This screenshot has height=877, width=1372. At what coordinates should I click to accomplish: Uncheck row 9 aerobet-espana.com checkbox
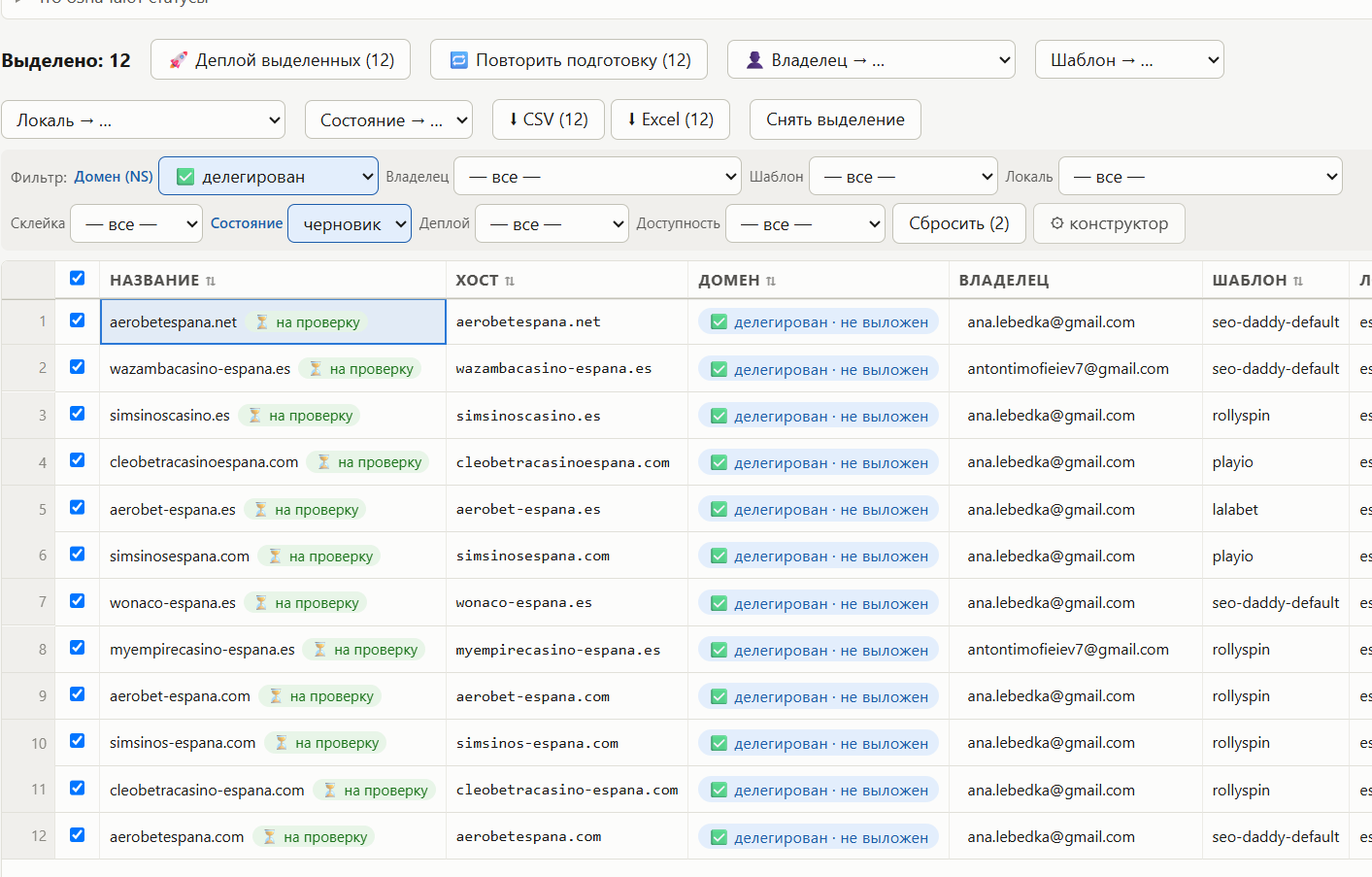78,694
